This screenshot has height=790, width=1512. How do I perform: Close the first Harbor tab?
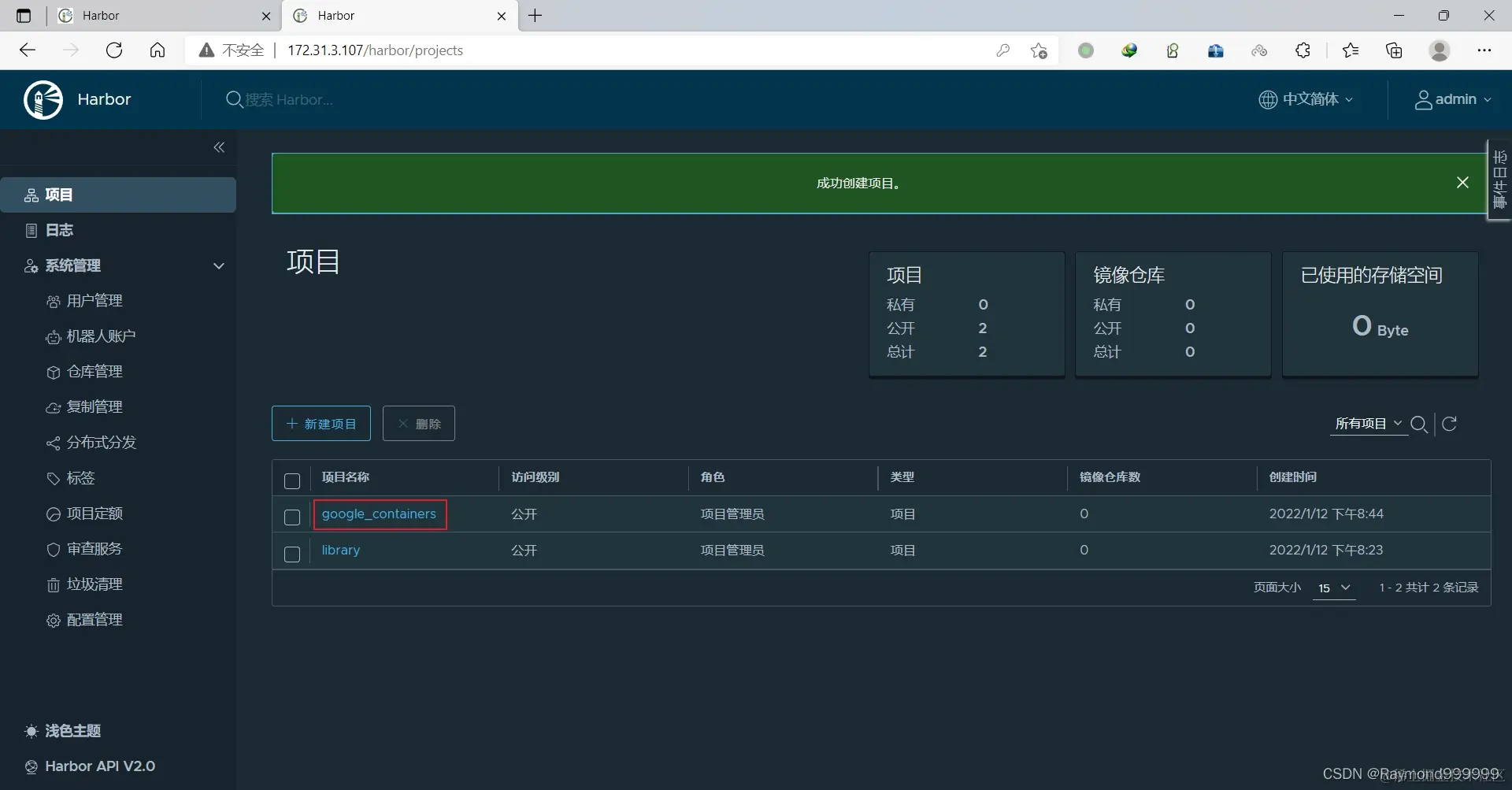266,16
